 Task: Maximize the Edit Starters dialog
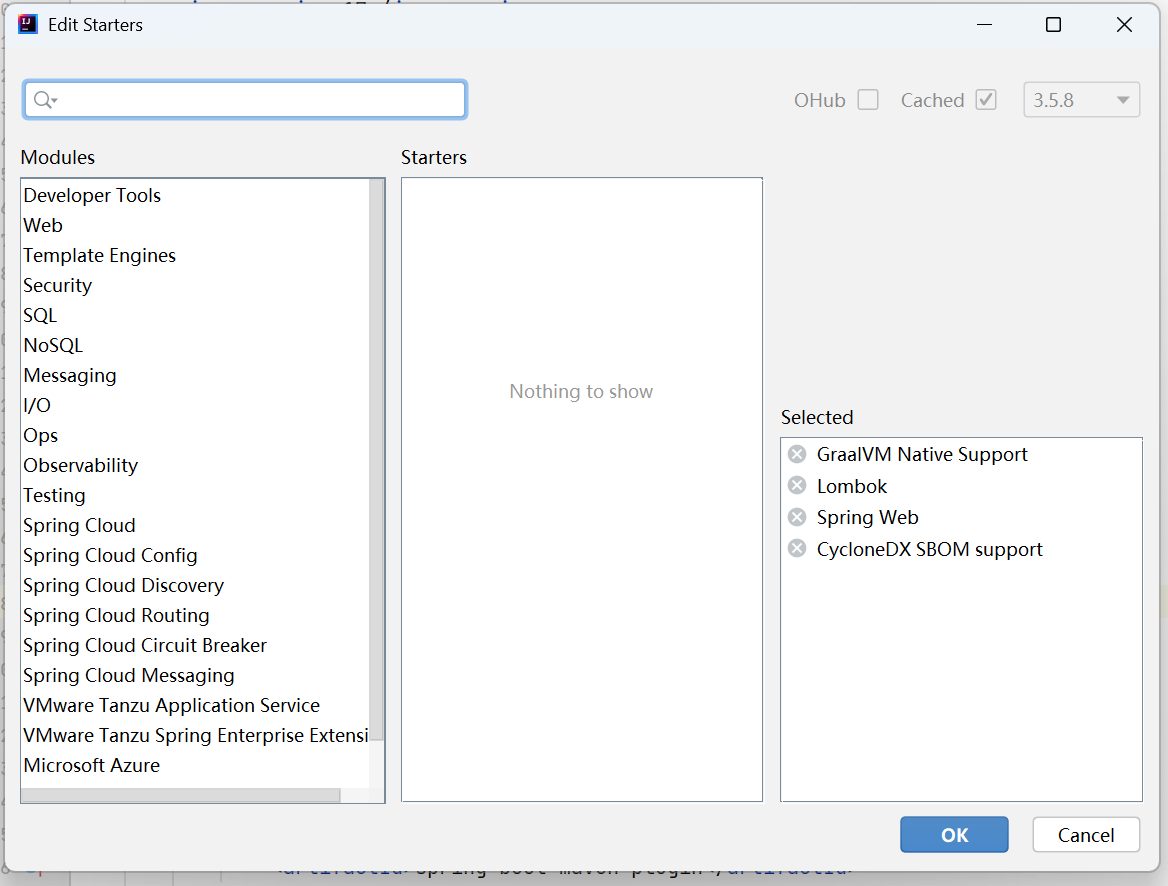click(1053, 25)
